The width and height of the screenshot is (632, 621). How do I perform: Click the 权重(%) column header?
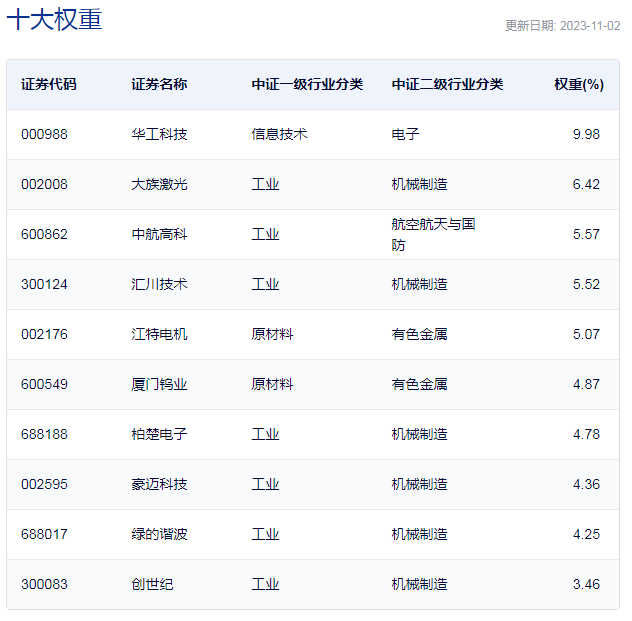click(578, 84)
